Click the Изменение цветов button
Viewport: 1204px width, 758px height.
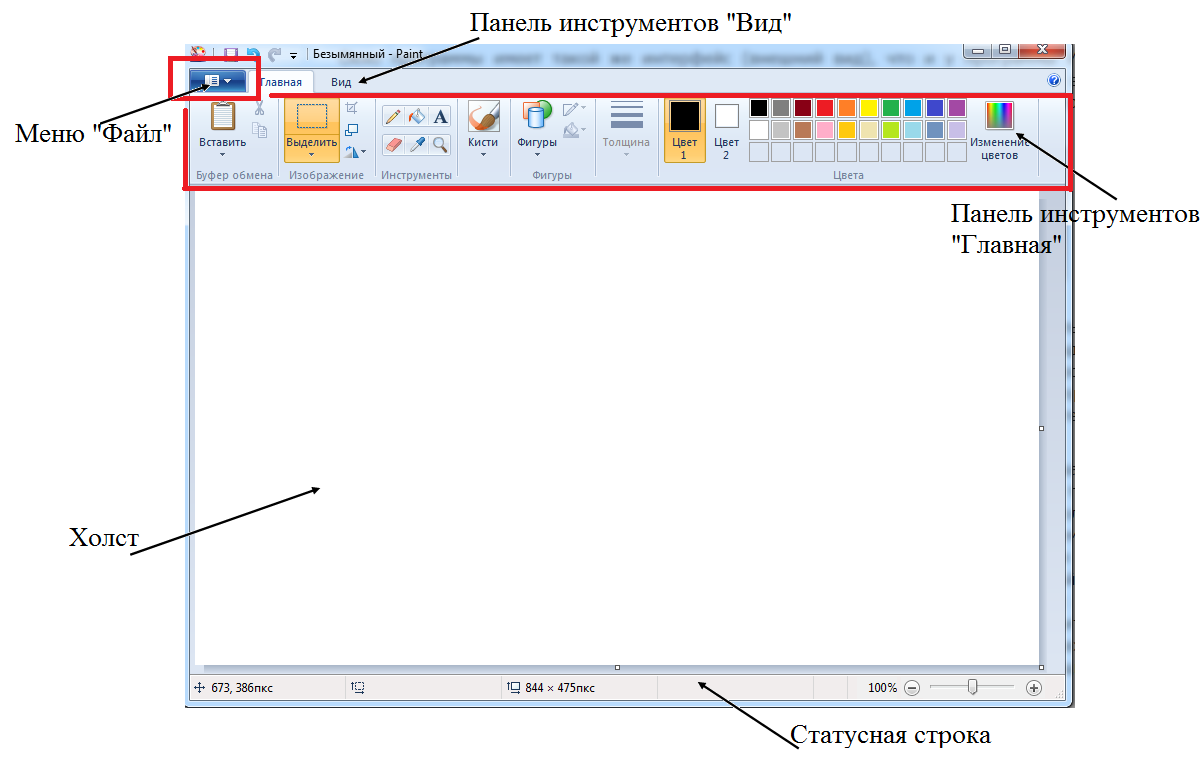point(999,131)
